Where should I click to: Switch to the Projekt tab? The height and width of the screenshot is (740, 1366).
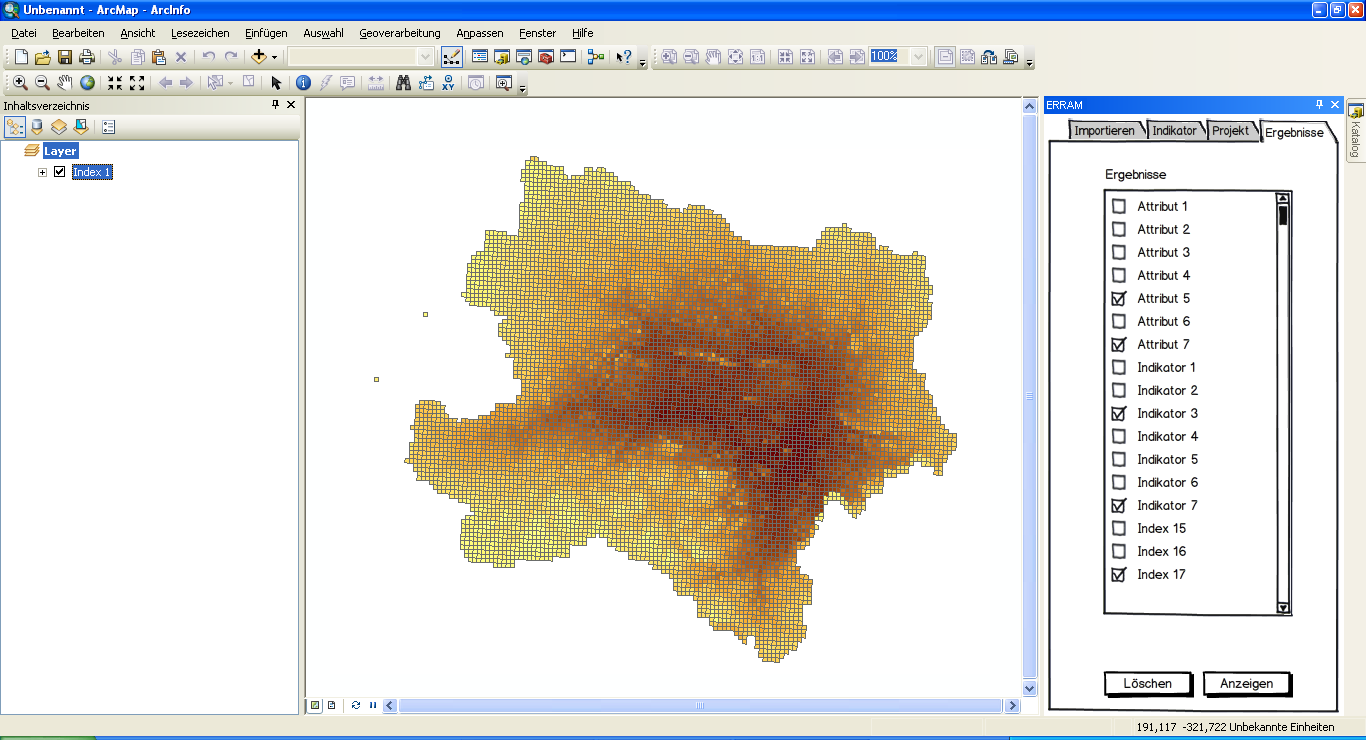click(x=1230, y=131)
